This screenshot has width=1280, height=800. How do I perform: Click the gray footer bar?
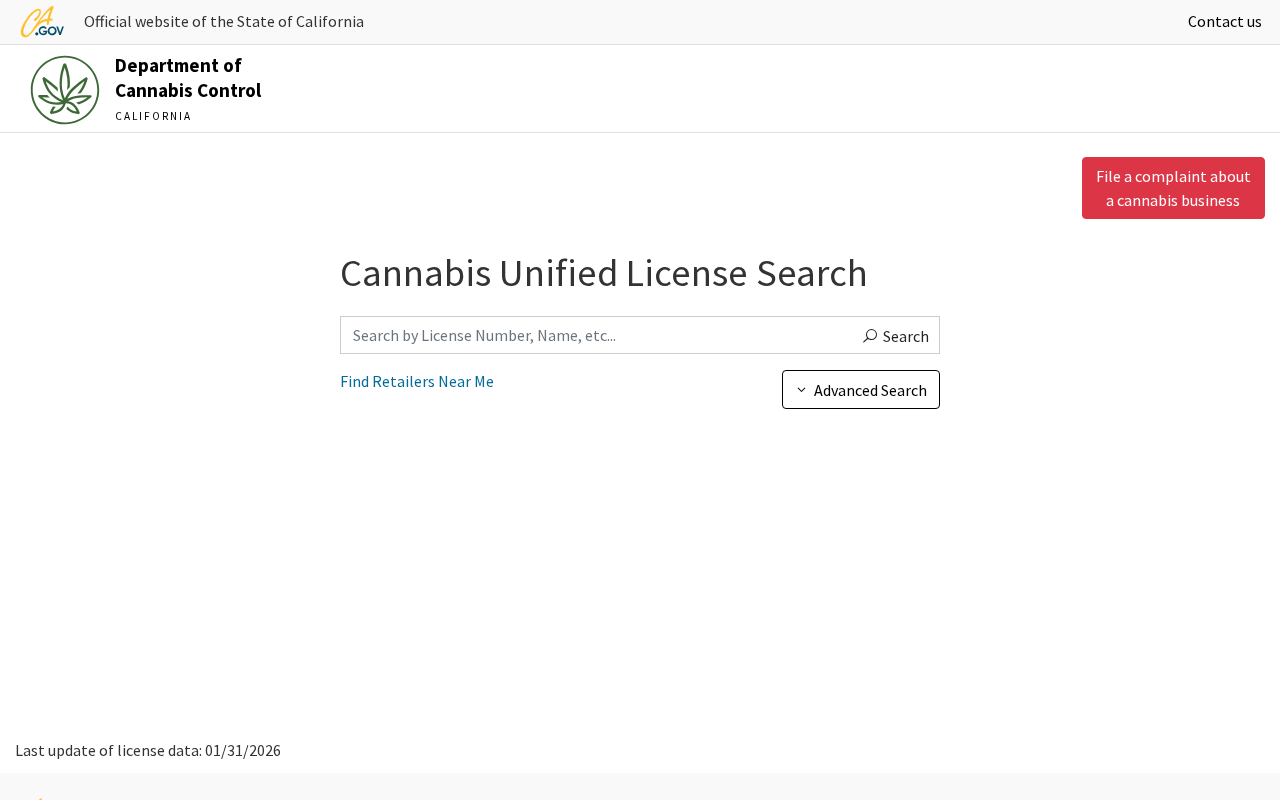tap(640, 786)
